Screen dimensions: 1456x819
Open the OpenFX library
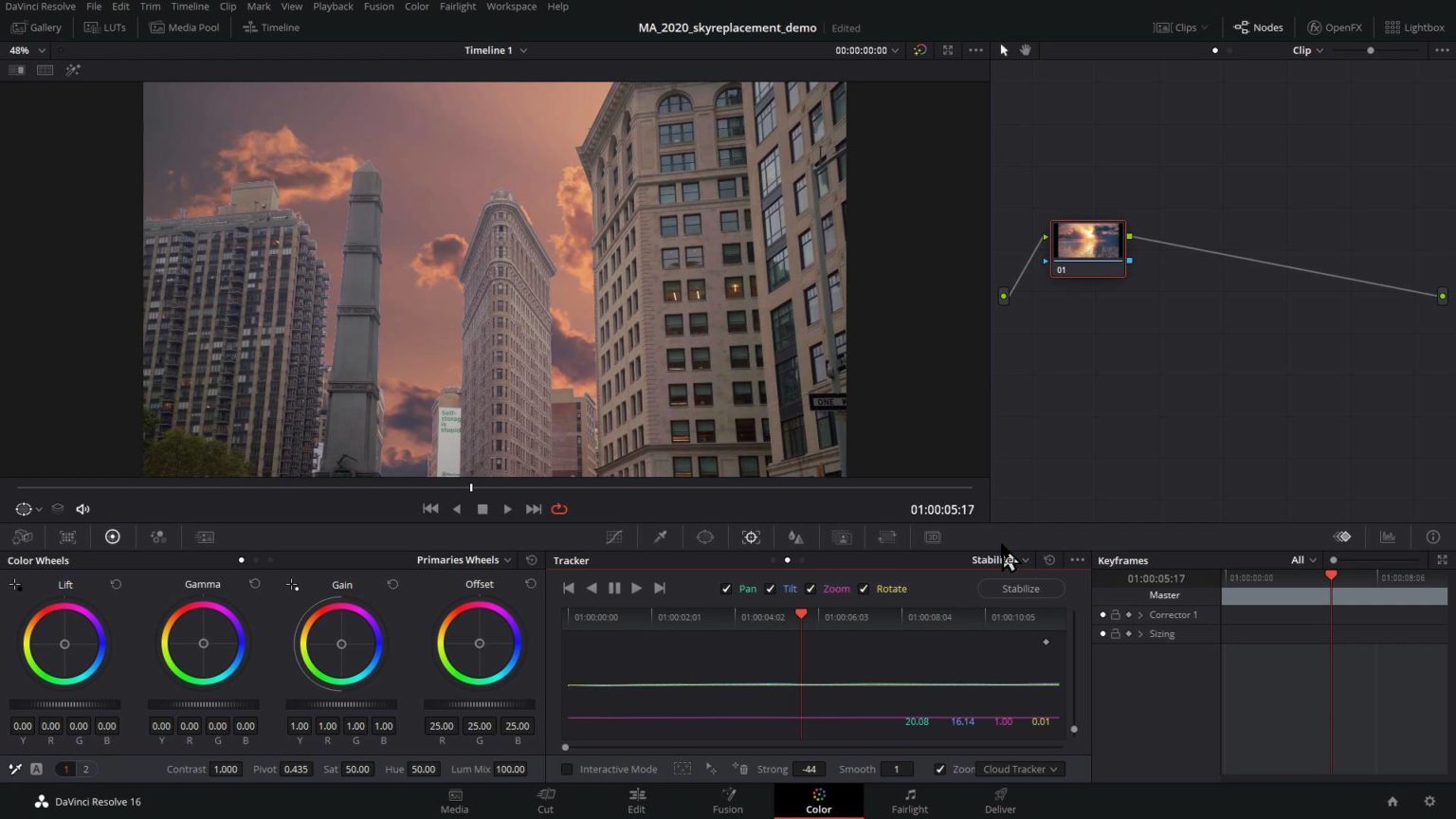pos(1334,27)
